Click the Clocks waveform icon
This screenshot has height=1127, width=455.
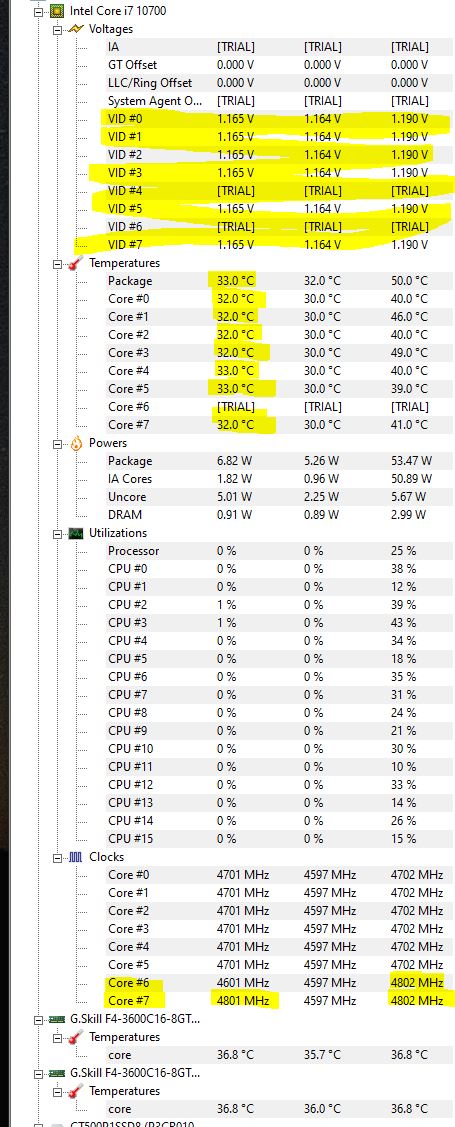click(76, 857)
